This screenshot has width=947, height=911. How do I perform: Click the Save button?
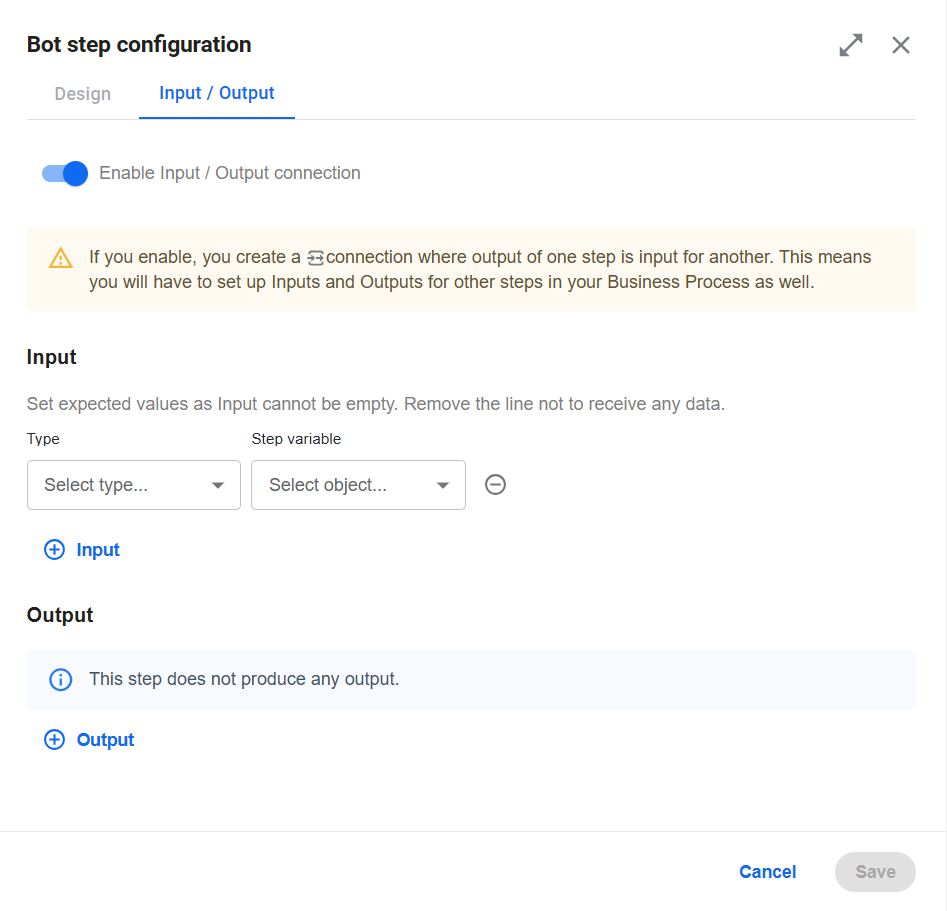click(875, 872)
